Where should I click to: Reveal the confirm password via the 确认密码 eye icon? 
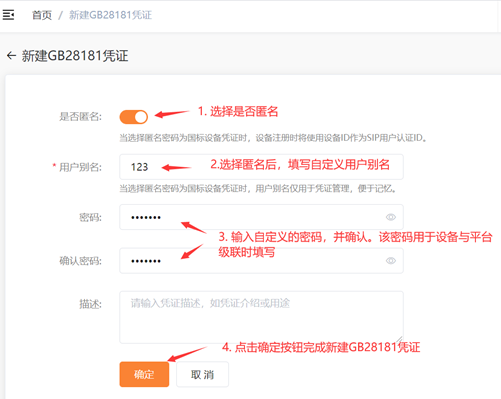pos(391,261)
